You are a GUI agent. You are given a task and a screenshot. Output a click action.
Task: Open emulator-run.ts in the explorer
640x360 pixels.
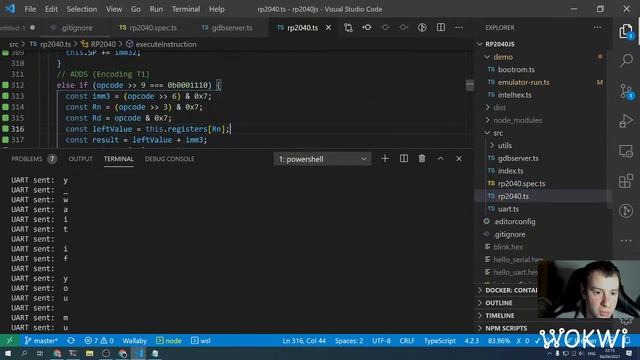click(x=523, y=82)
